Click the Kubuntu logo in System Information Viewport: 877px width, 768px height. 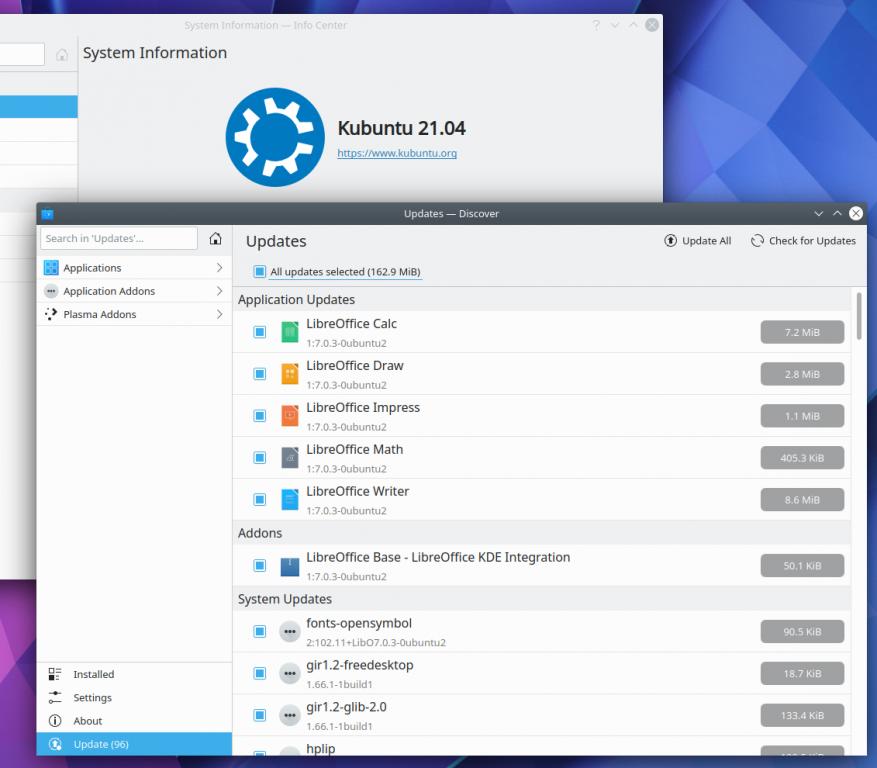(x=274, y=138)
